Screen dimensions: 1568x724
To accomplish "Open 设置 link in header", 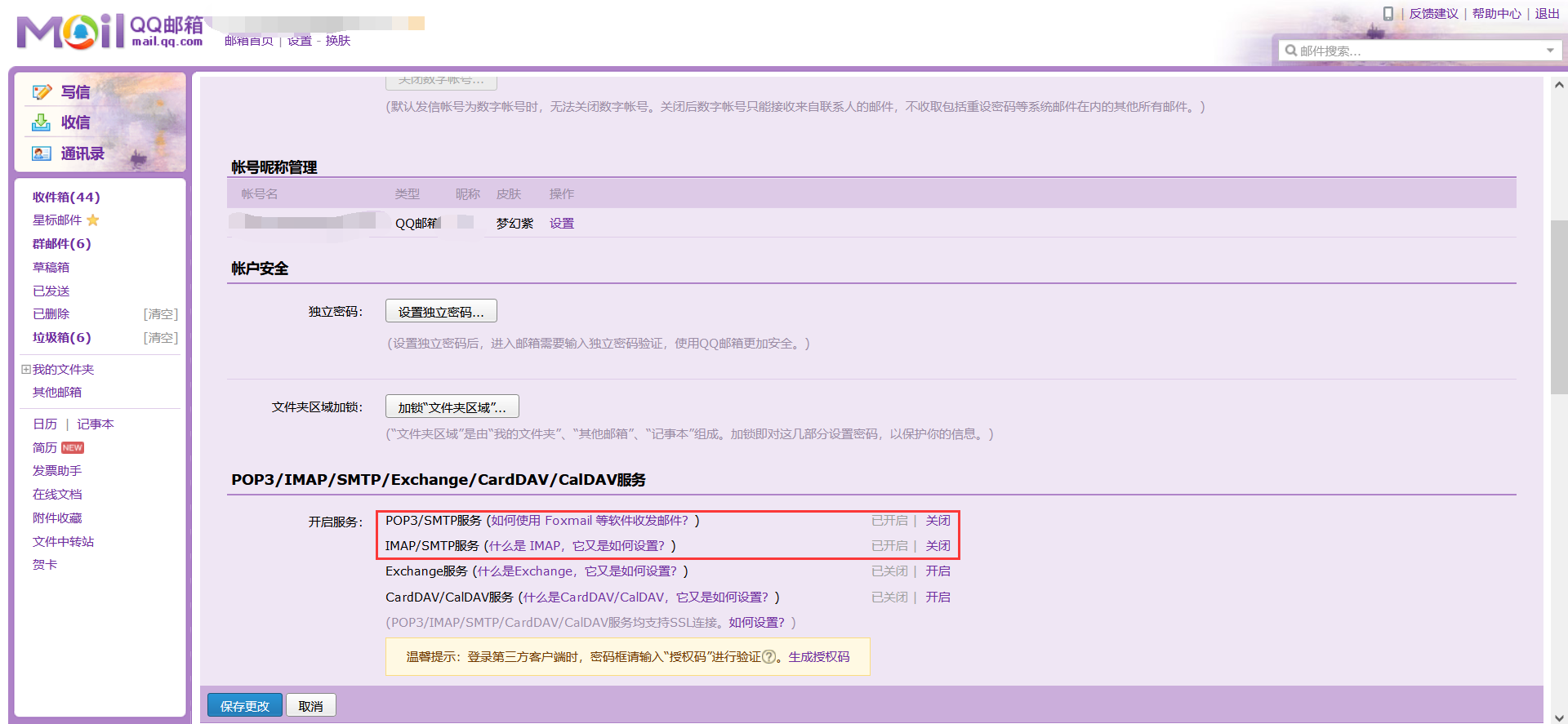I will pos(299,41).
